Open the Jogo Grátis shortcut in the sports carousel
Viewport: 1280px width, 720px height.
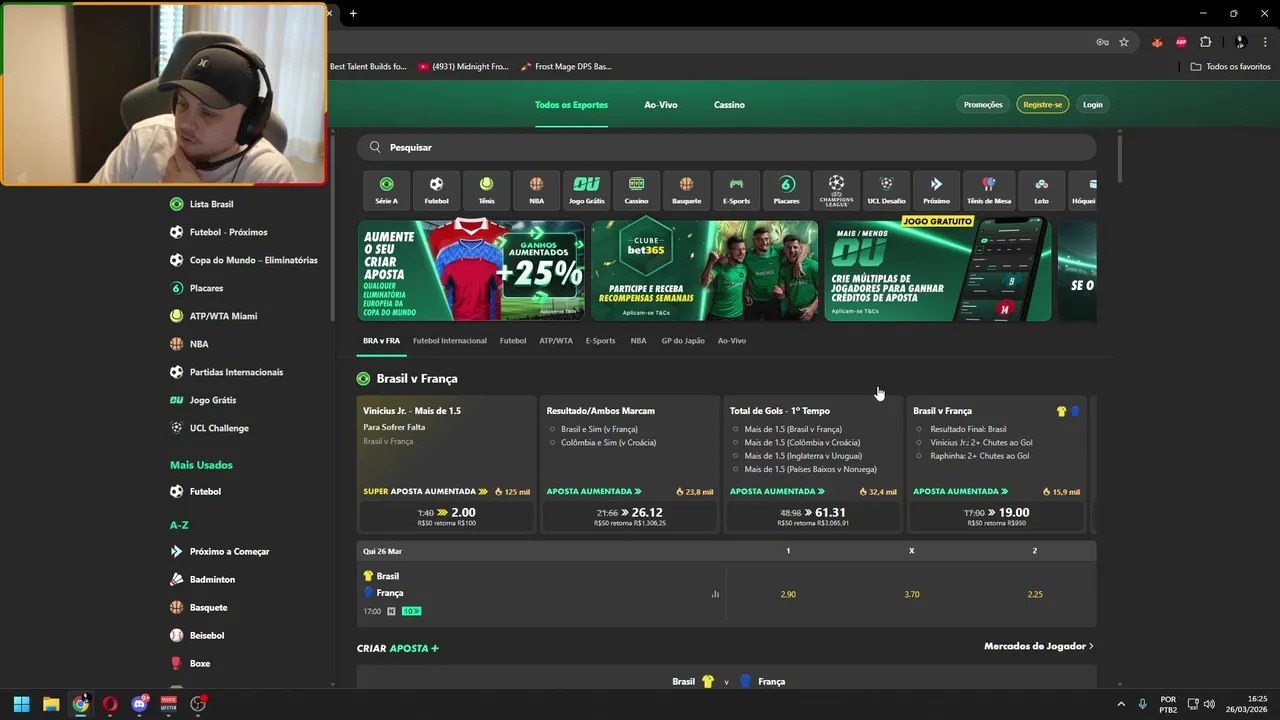coord(586,190)
